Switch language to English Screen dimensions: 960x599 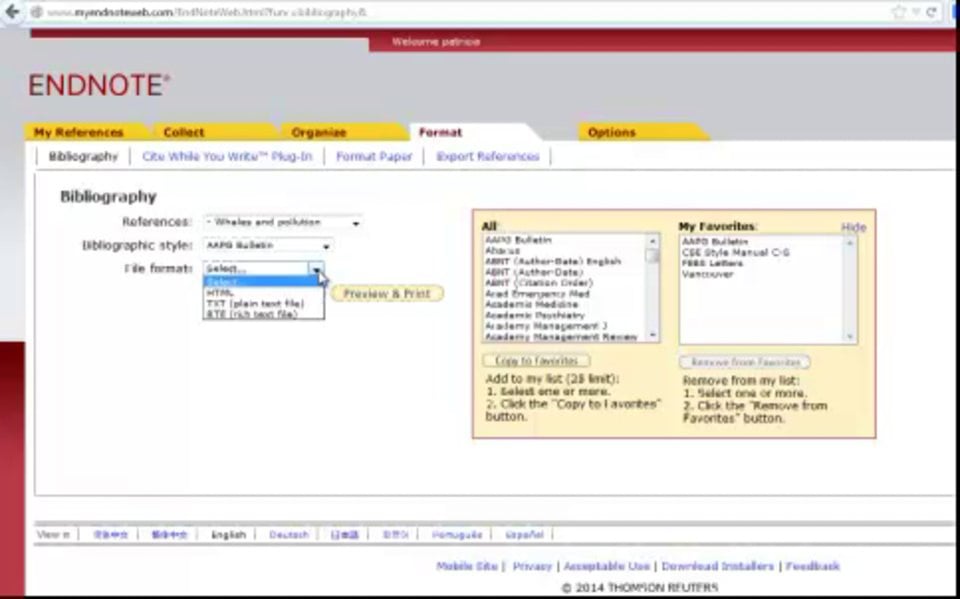tap(228, 535)
